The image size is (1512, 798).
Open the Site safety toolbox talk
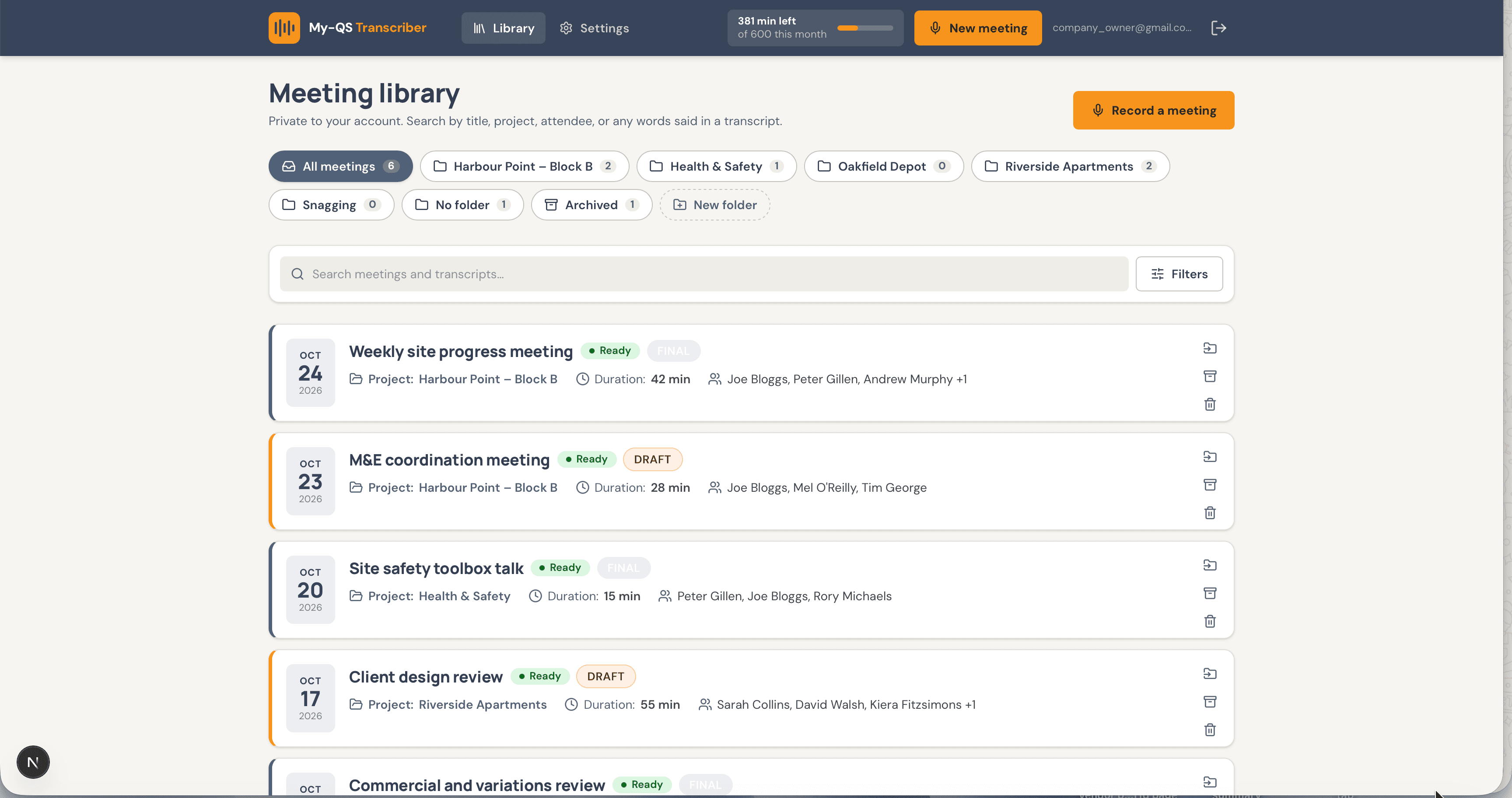[436, 568]
